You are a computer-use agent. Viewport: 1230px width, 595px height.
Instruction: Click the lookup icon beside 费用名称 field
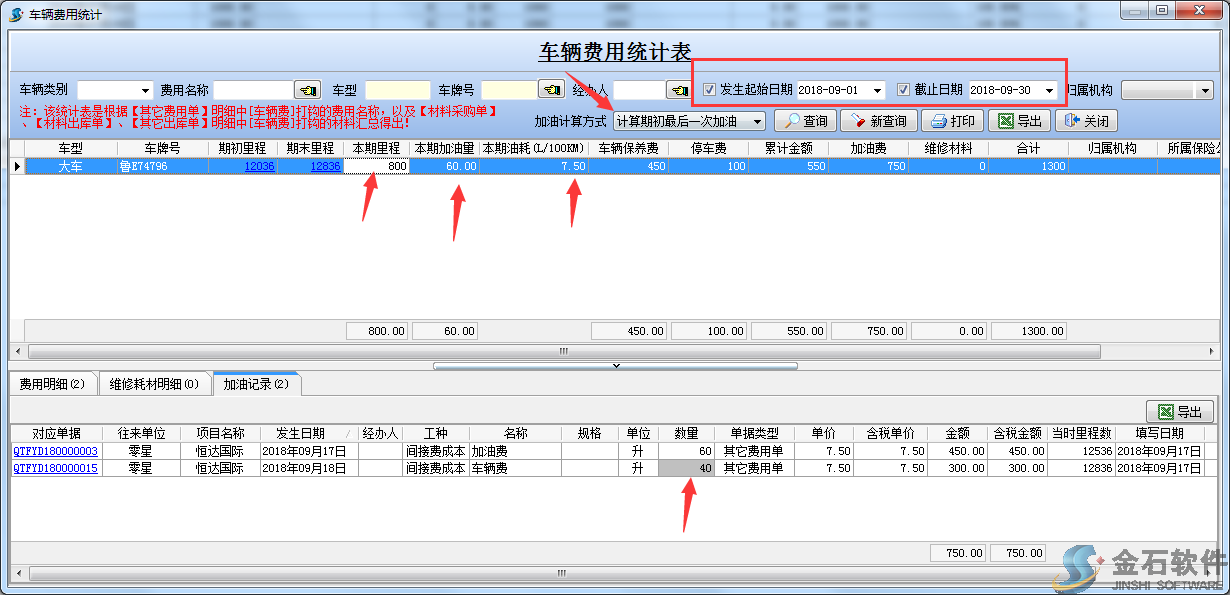[306, 89]
